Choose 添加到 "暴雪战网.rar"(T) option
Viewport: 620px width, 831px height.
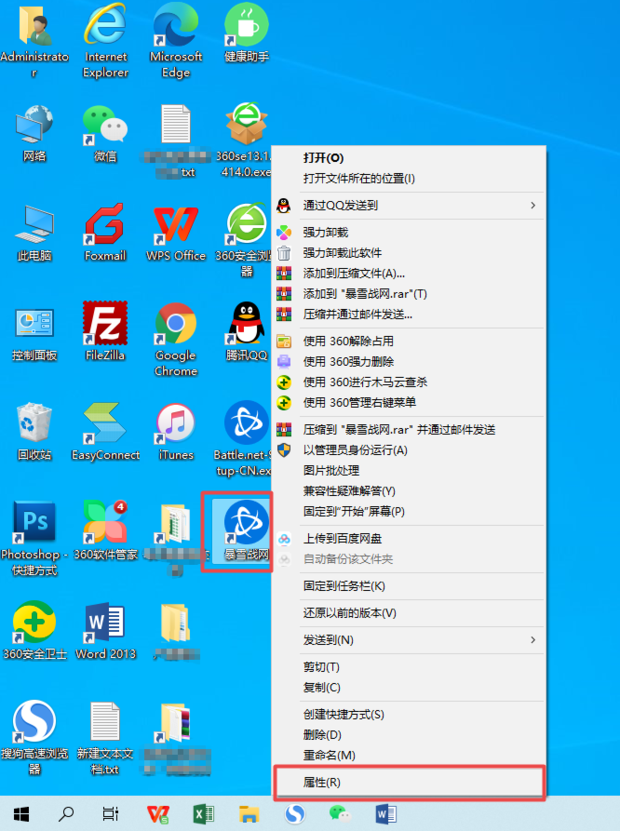[408, 294]
